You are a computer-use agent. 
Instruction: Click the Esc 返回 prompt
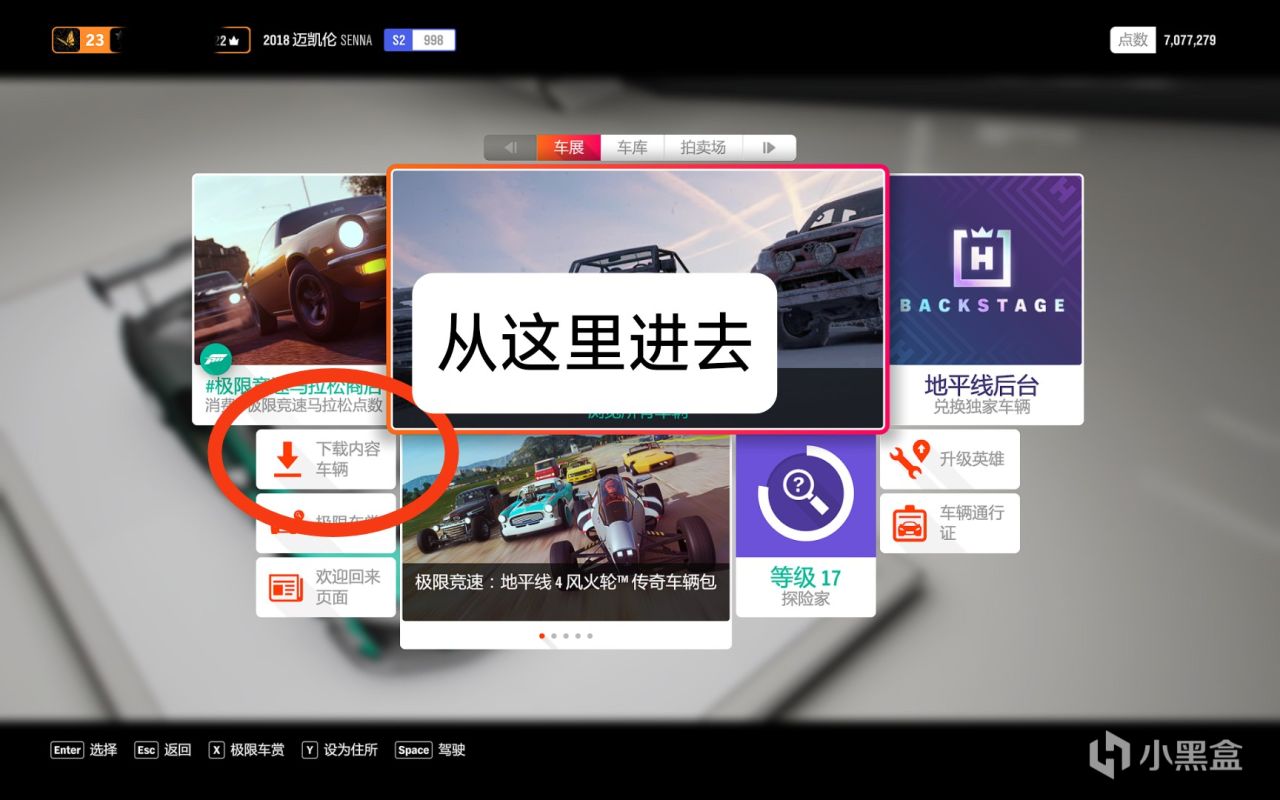point(162,749)
